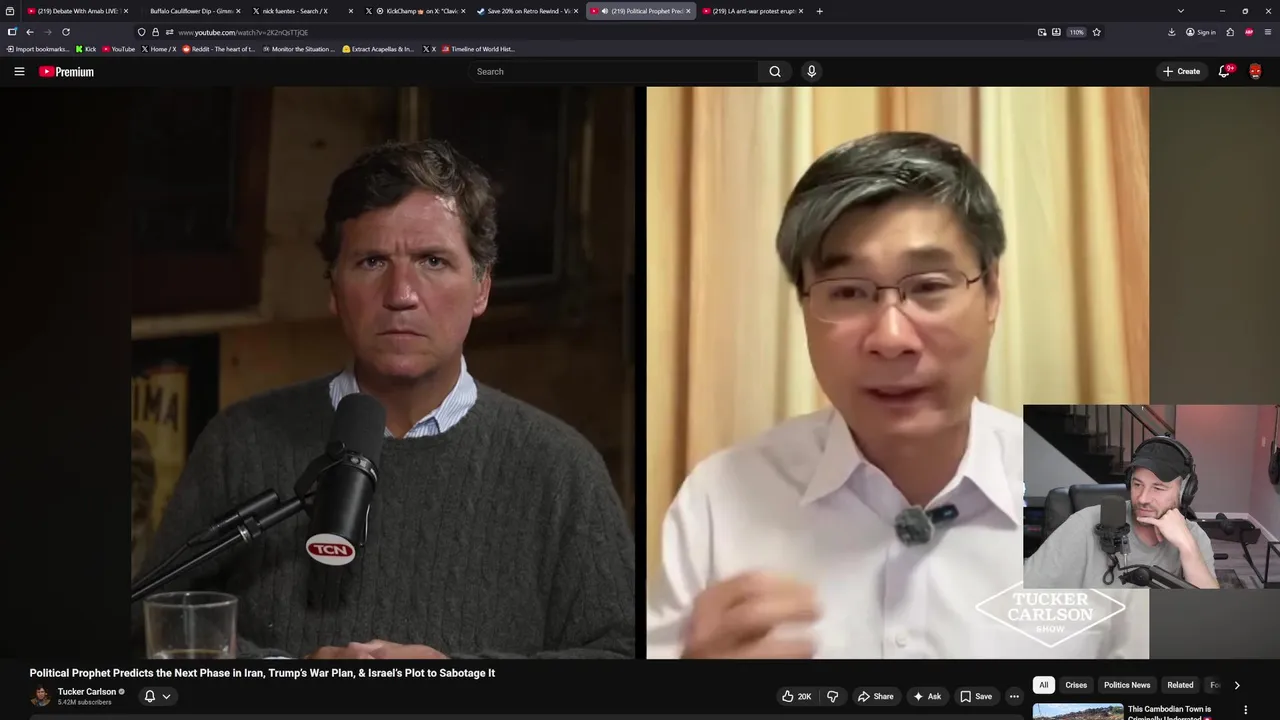Open Extract Acapellas bookmark

pyautogui.click(x=378, y=49)
